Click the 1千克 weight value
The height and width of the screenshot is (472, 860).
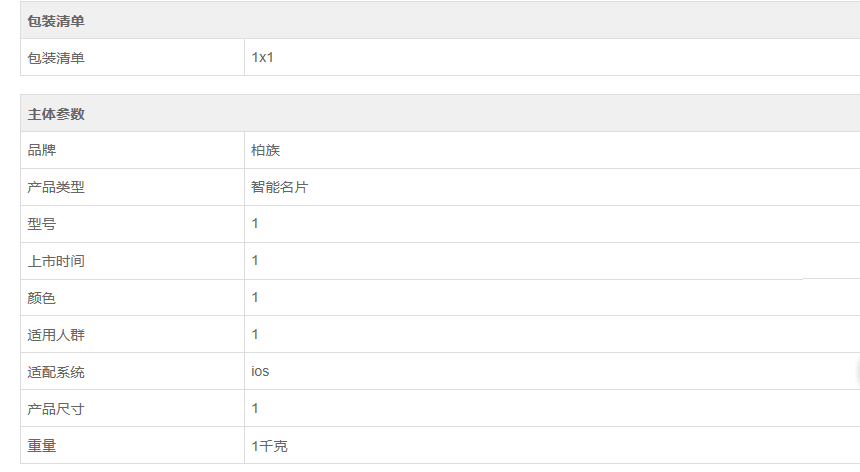269,446
